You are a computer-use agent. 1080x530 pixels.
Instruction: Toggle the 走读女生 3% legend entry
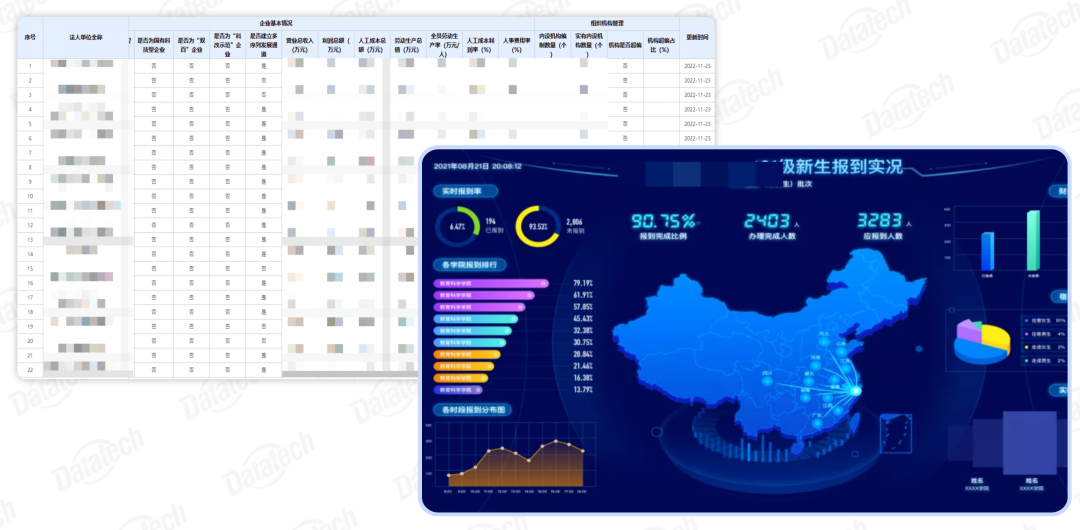coord(1045,347)
